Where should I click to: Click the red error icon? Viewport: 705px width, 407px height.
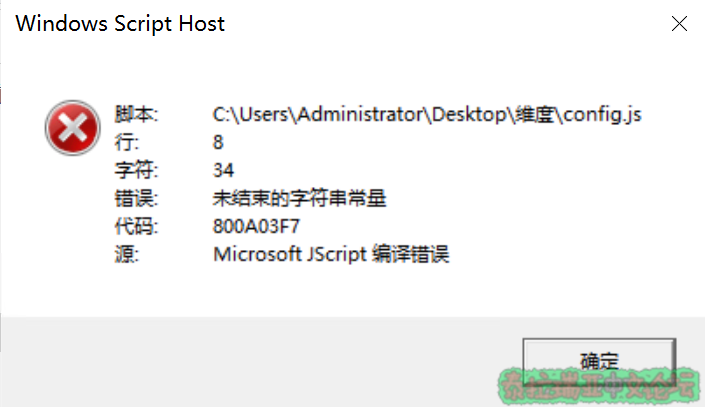72,128
